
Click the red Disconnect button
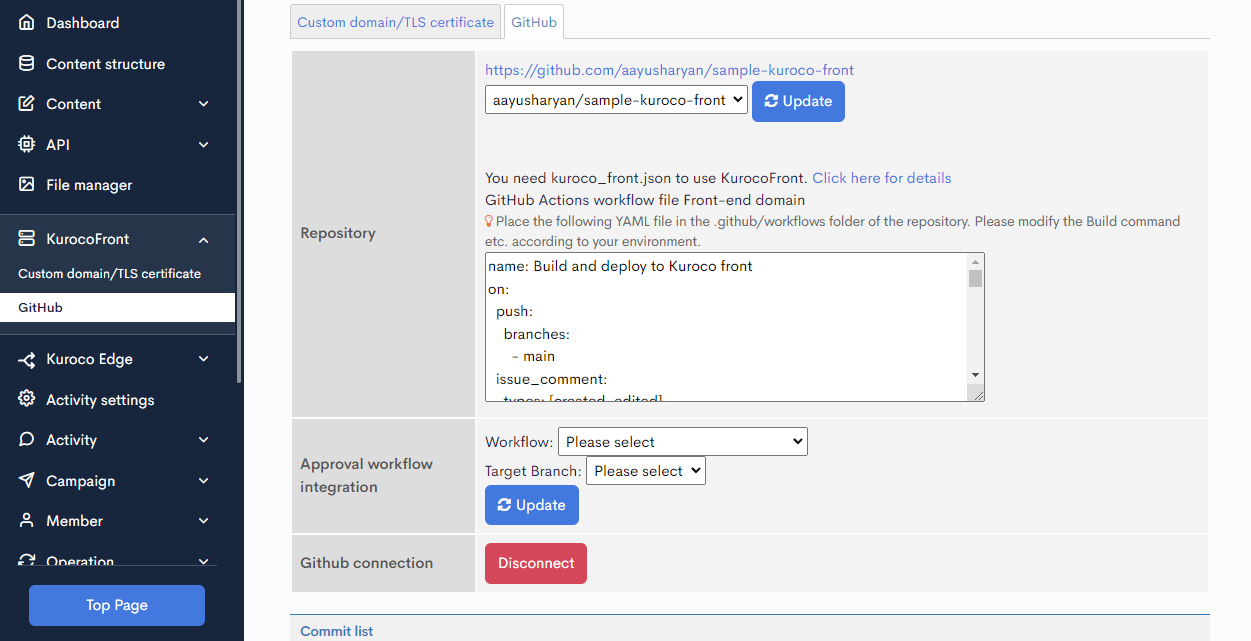pos(536,563)
